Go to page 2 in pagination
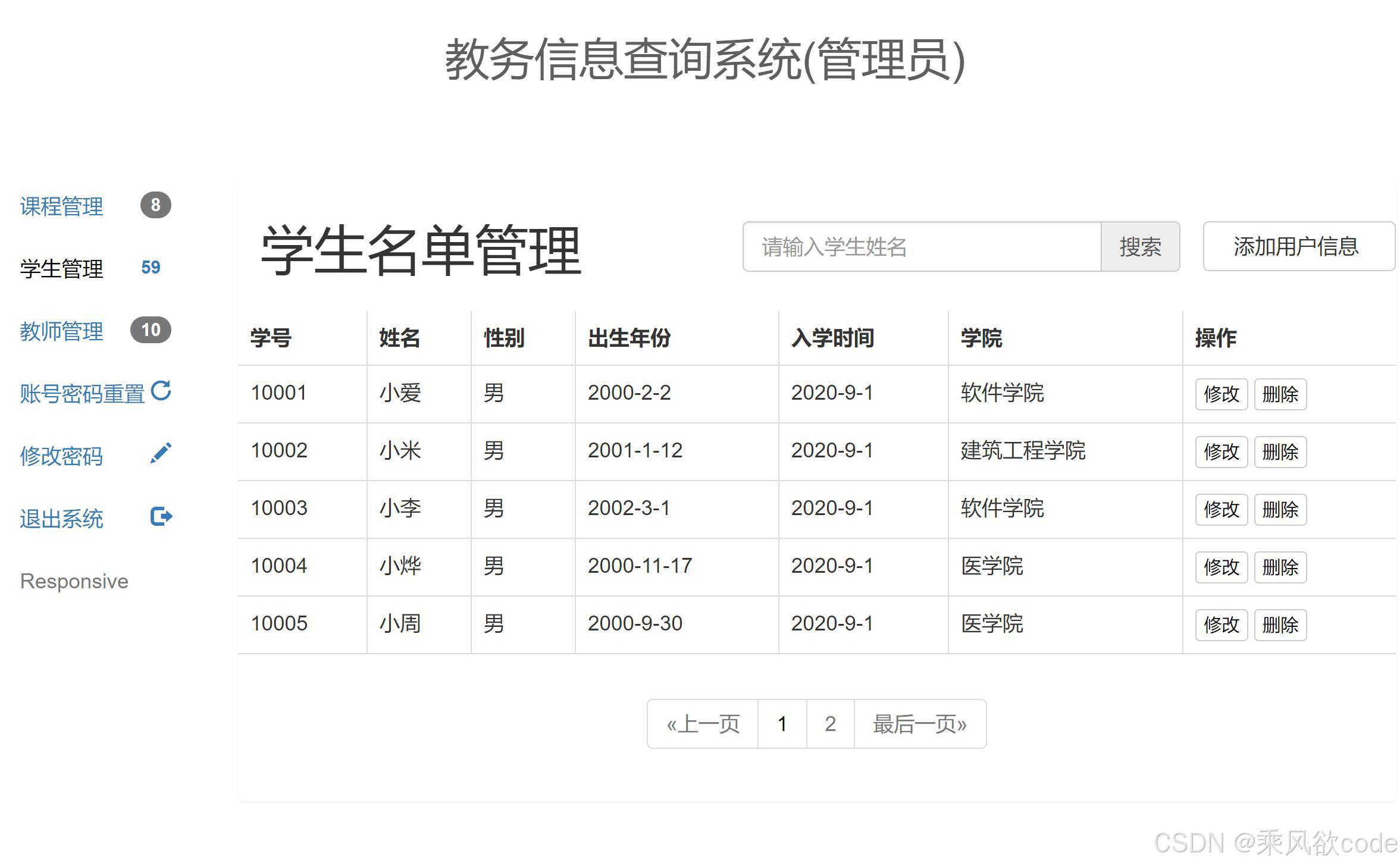The height and width of the screenshot is (866, 1400). point(830,724)
